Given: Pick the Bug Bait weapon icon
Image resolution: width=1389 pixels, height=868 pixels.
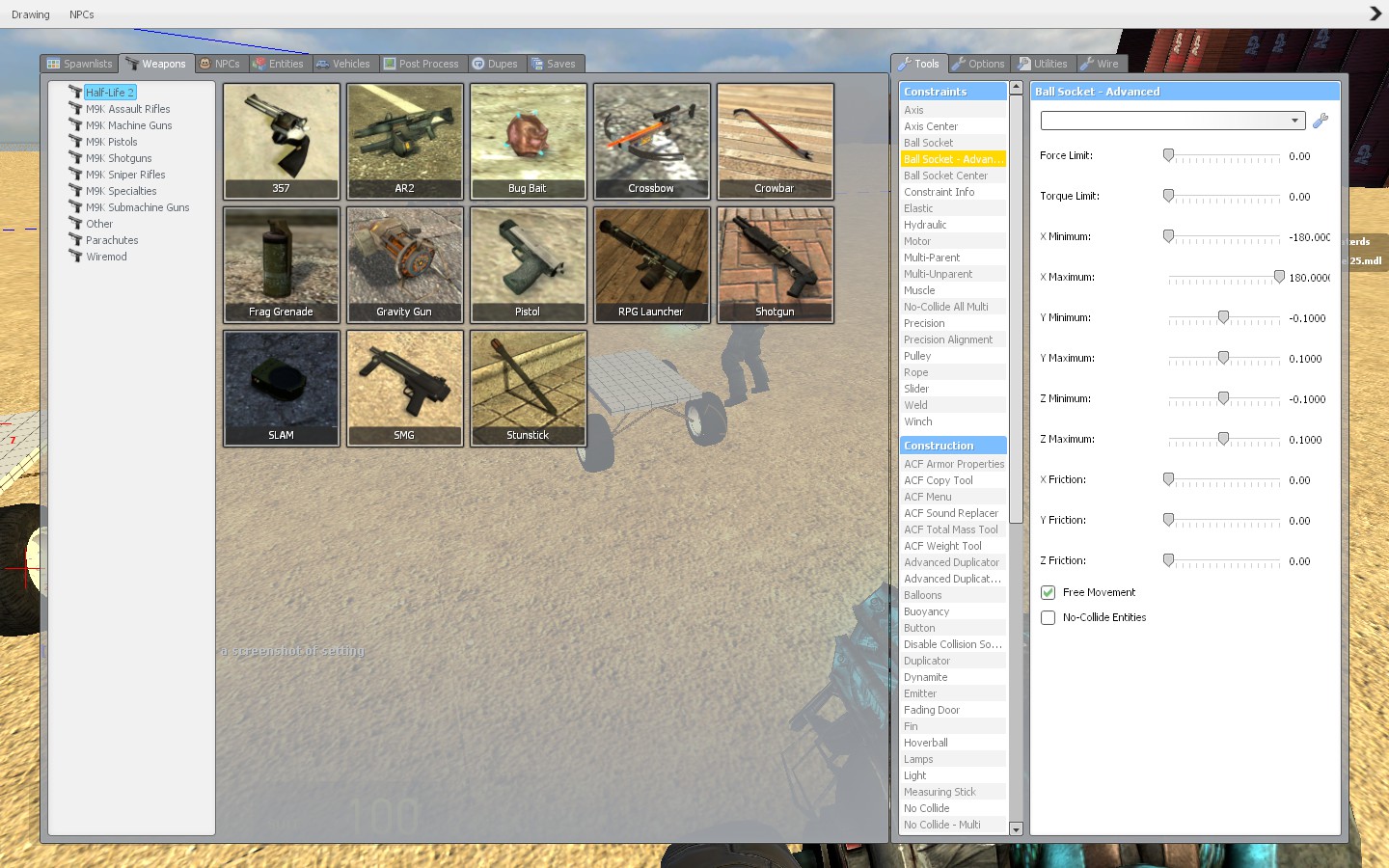Looking at the screenshot, I should [528, 141].
